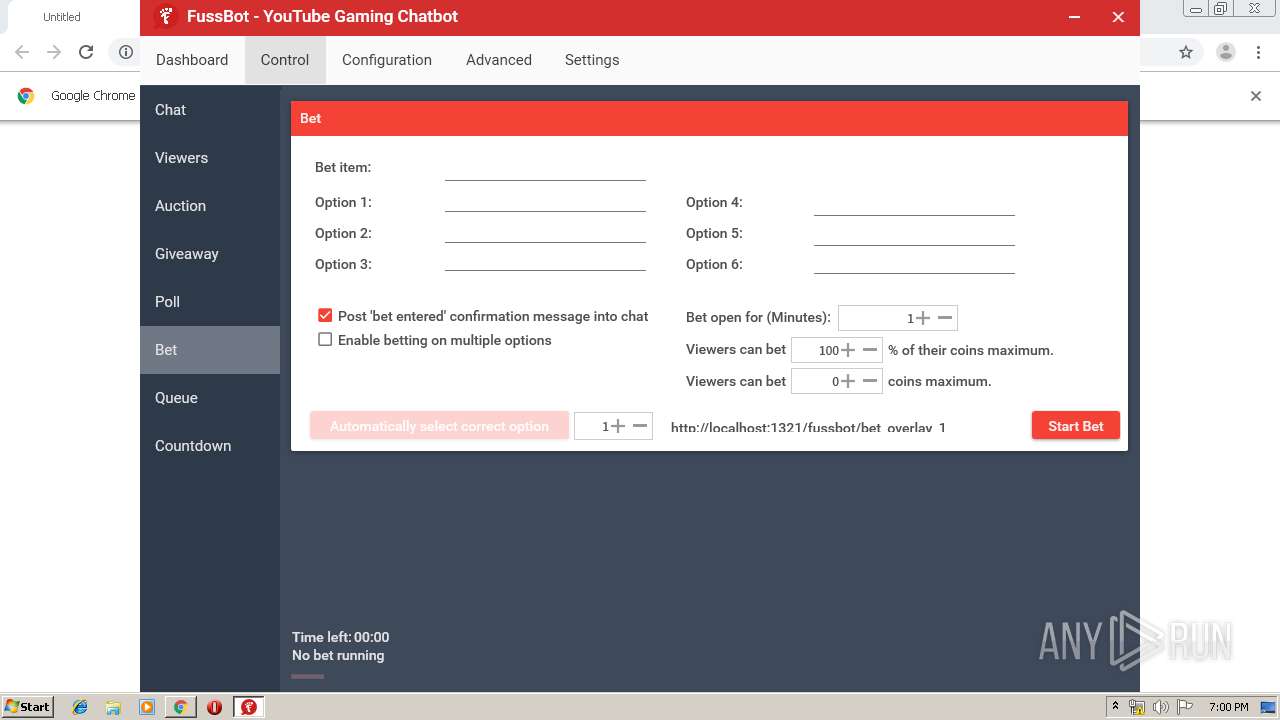Screen dimensions: 1280x720
Task: Click Automatically select correct option button
Action: point(439,426)
